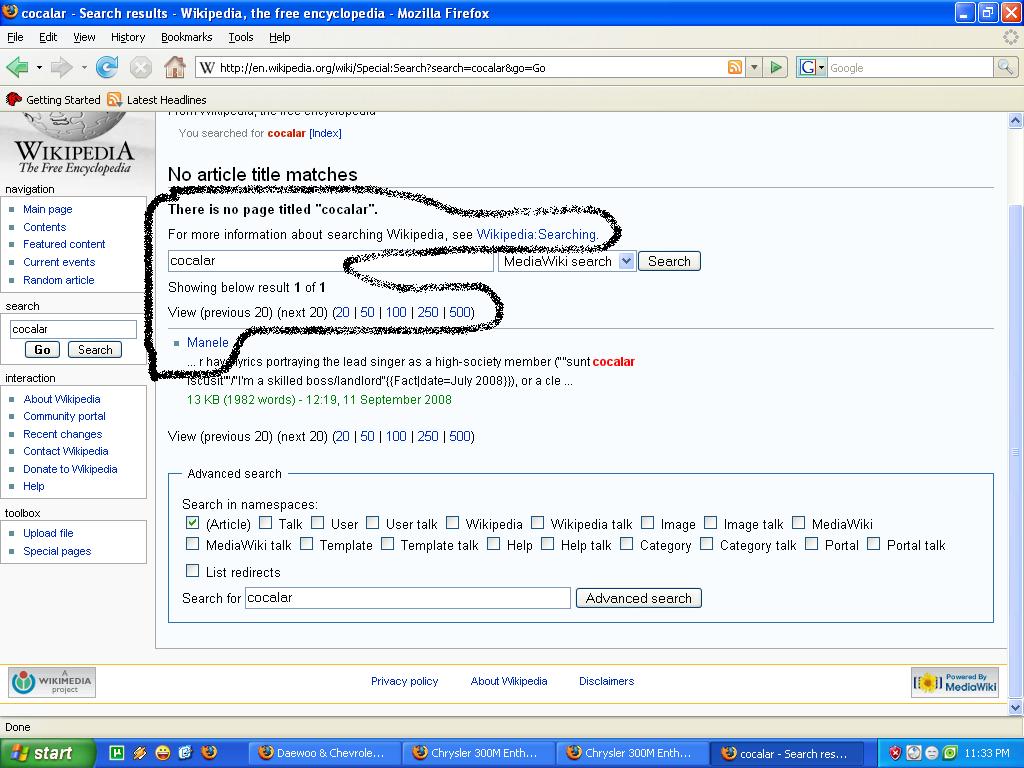Launch Firefox from the quick launch bar

[209, 753]
